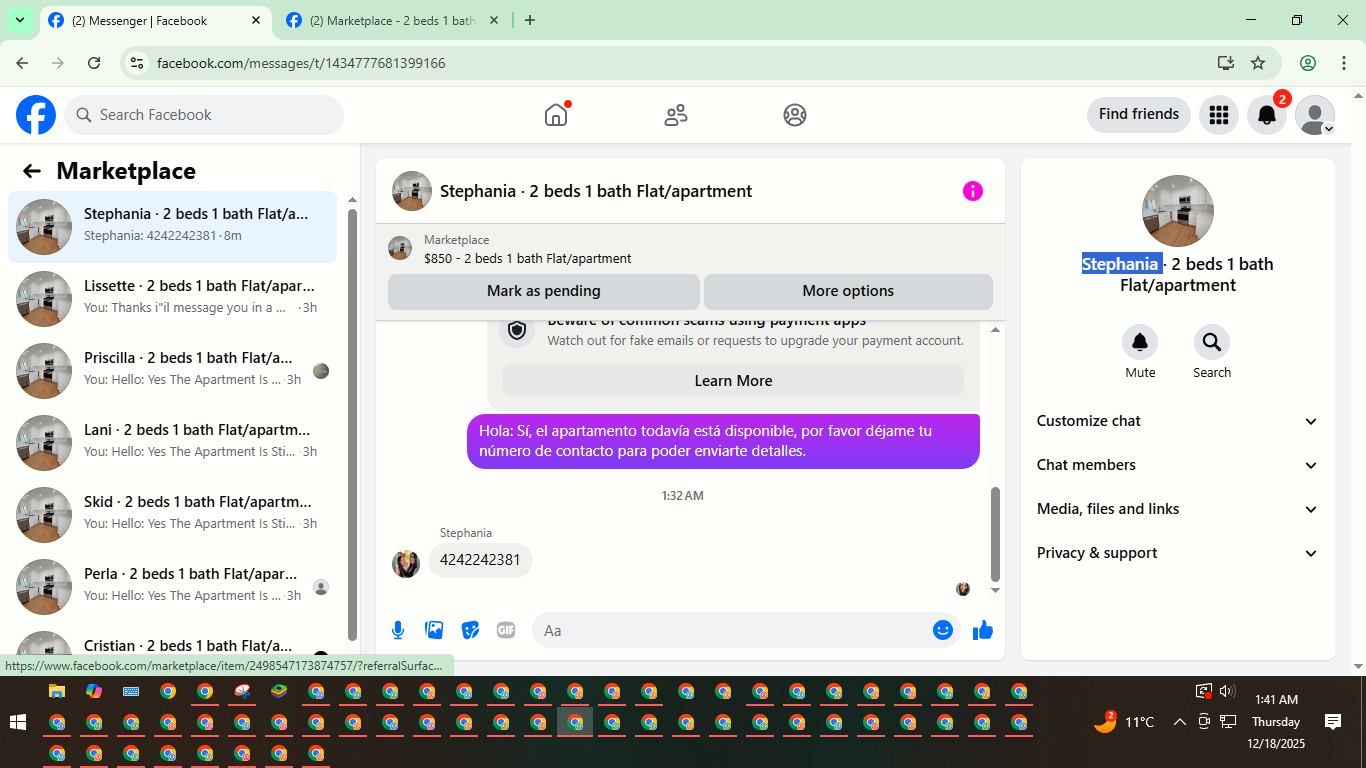
Task: View site information icon in address bar
Action: pyautogui.click(x=138, y=63)
